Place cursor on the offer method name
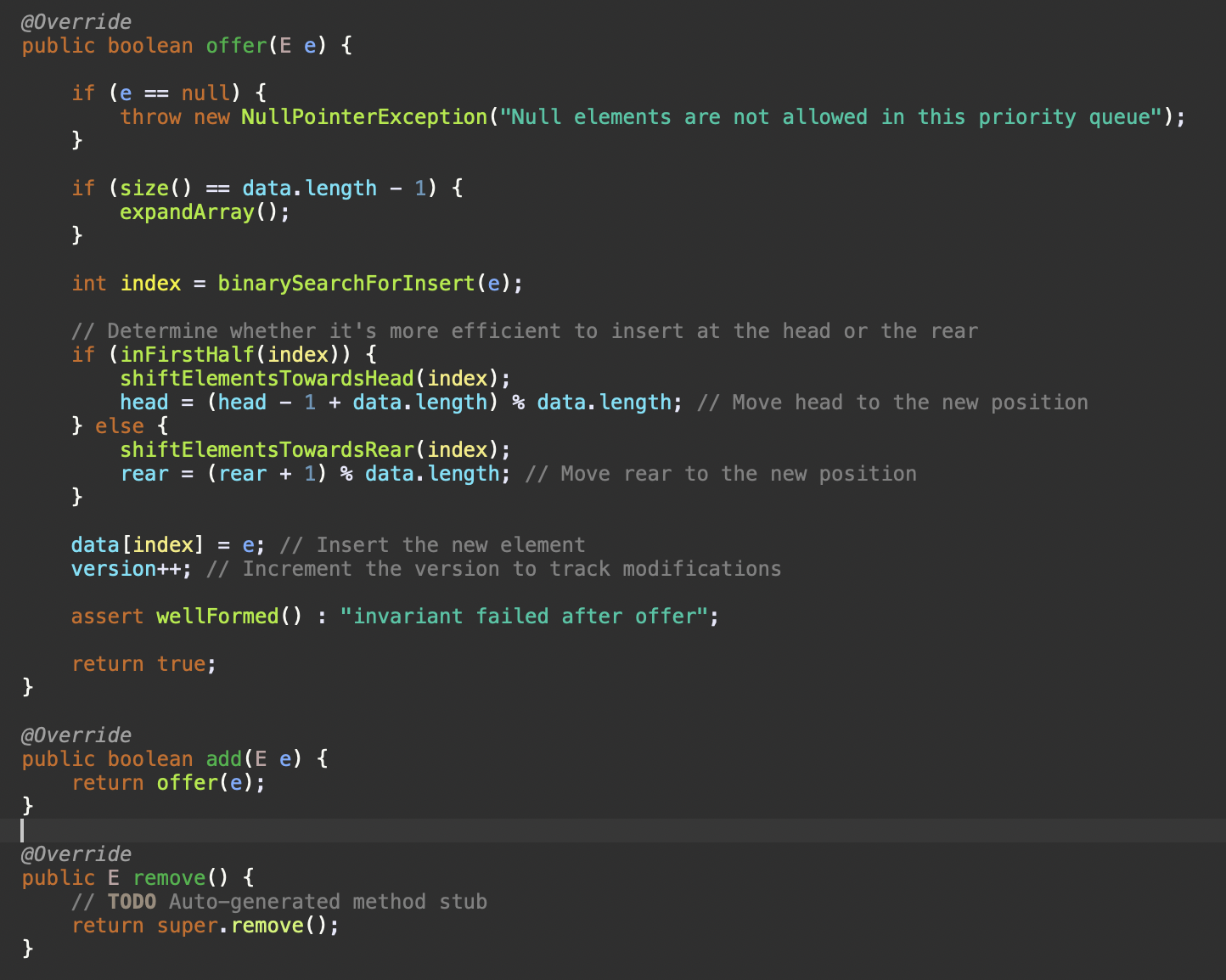The height and width of the screenshot is (980, 1226). point(235,45)
